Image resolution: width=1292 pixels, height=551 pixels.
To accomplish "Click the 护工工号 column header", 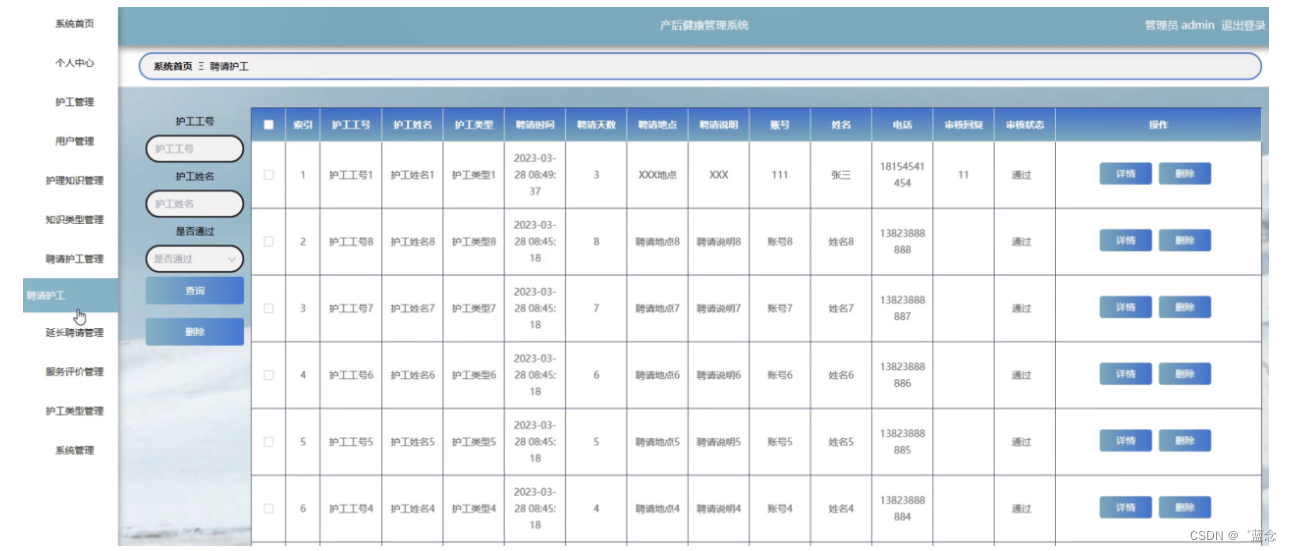I will (351, 125).
